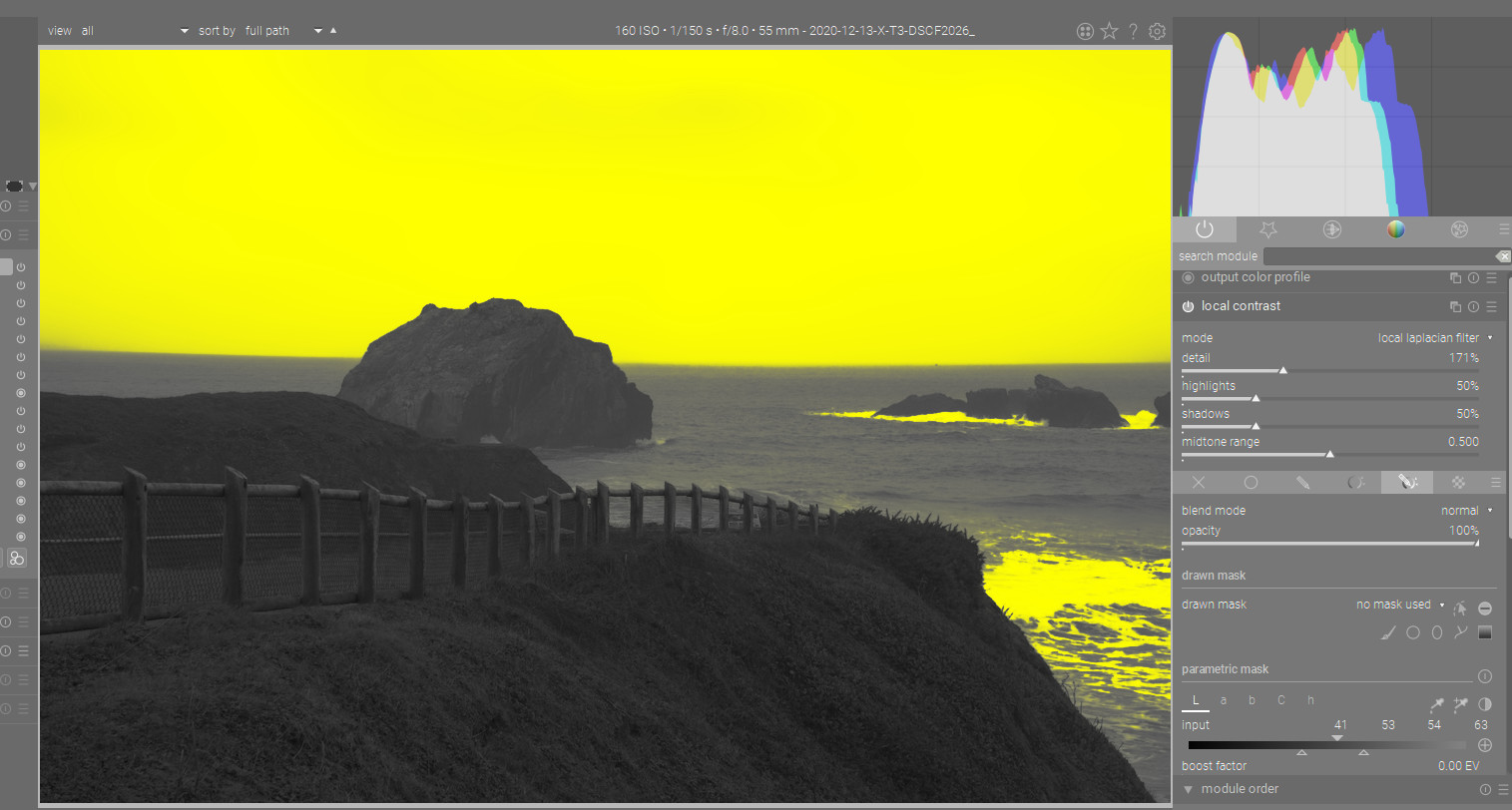Open the blend mode dropdown set to normal
This screenshot has height=810, width=1512.
click(1466, 511)
